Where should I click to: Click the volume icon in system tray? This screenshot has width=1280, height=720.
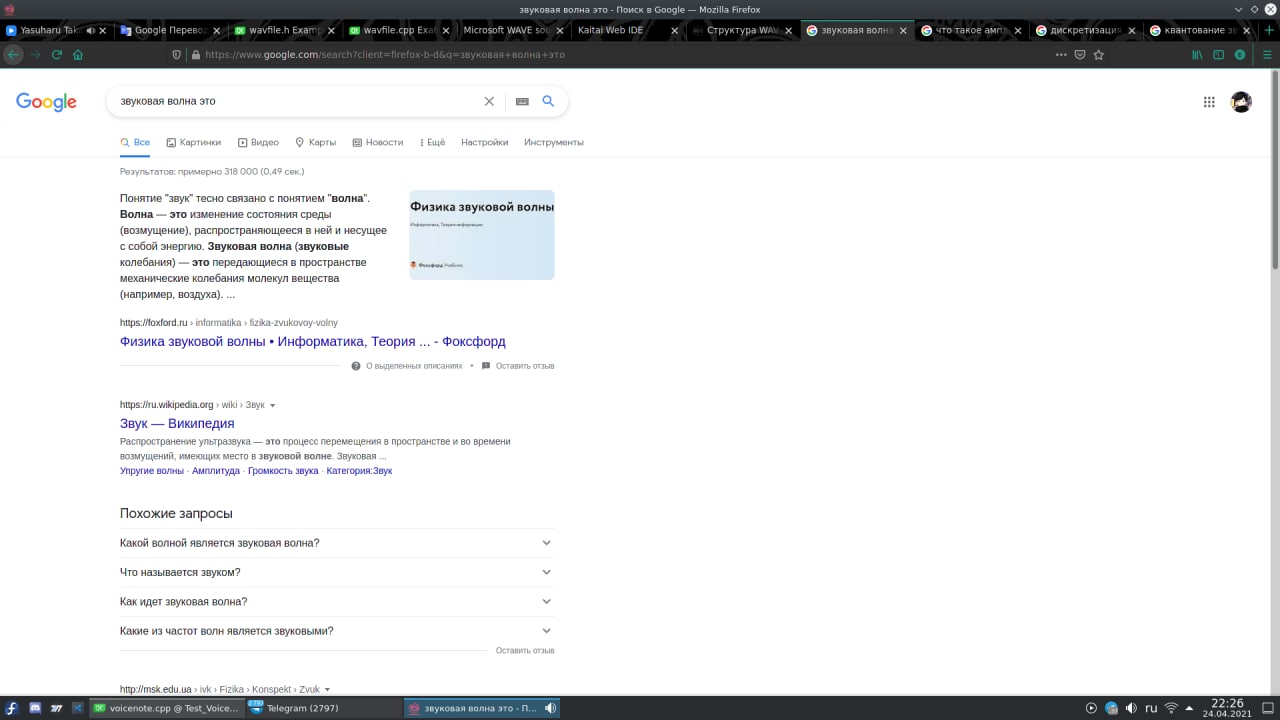click(1131, 708)
